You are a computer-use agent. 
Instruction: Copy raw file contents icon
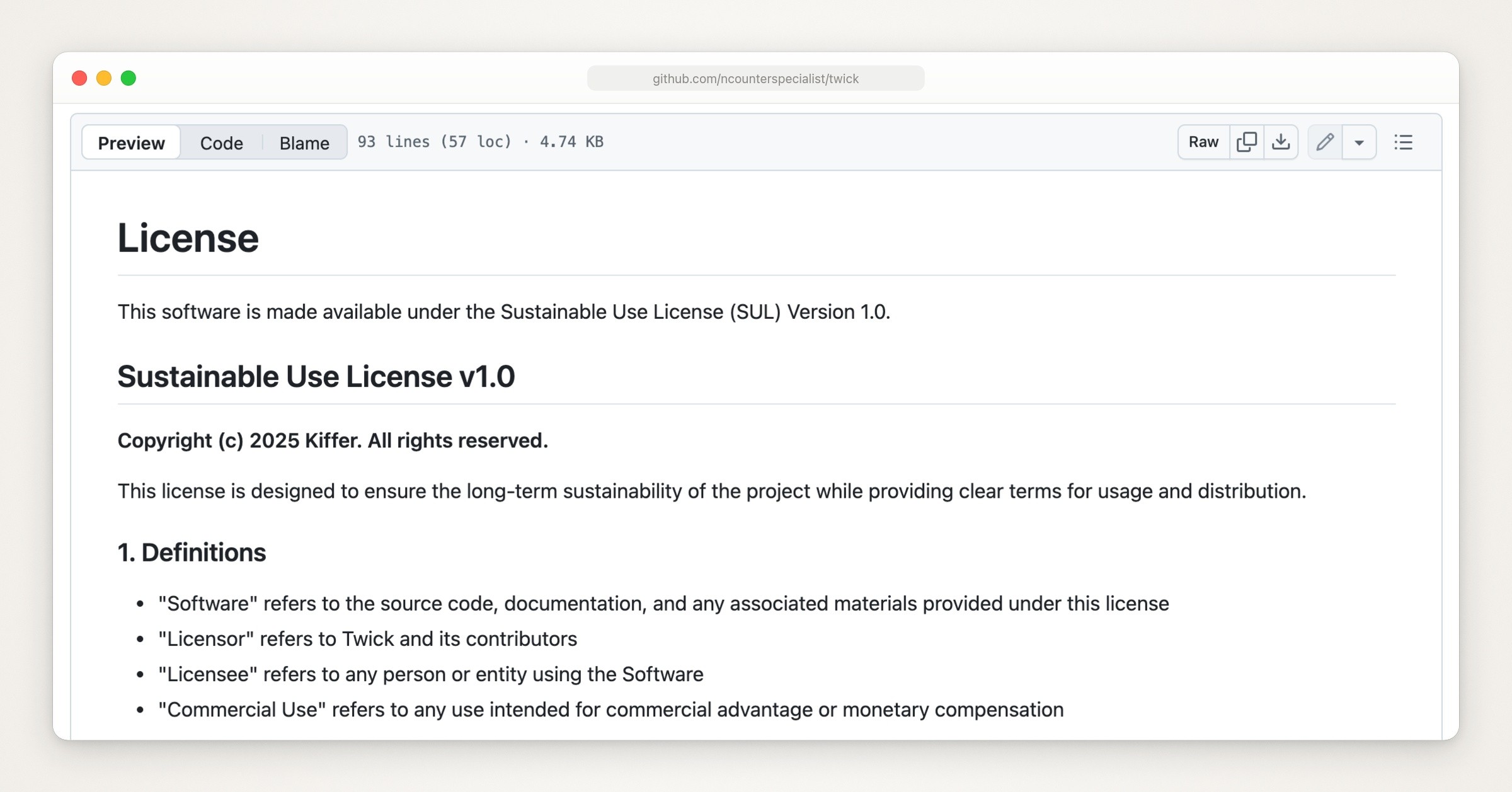pyautogui.click(x=1247, y=142)
